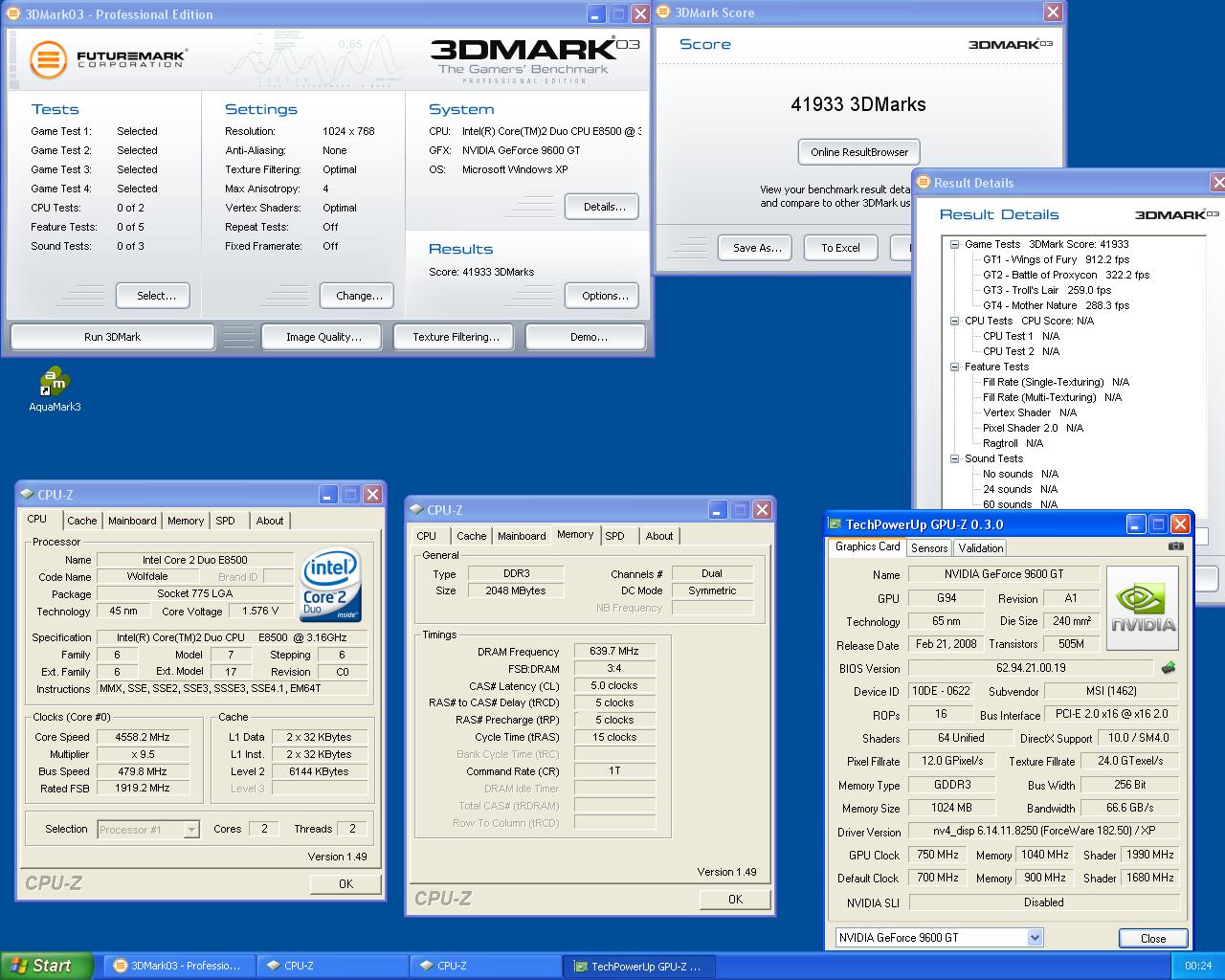Open the GPU selection dropdown in GPU-Z
The width and height of the screenshot is (1225, 980).
[x=1035, y=938]
